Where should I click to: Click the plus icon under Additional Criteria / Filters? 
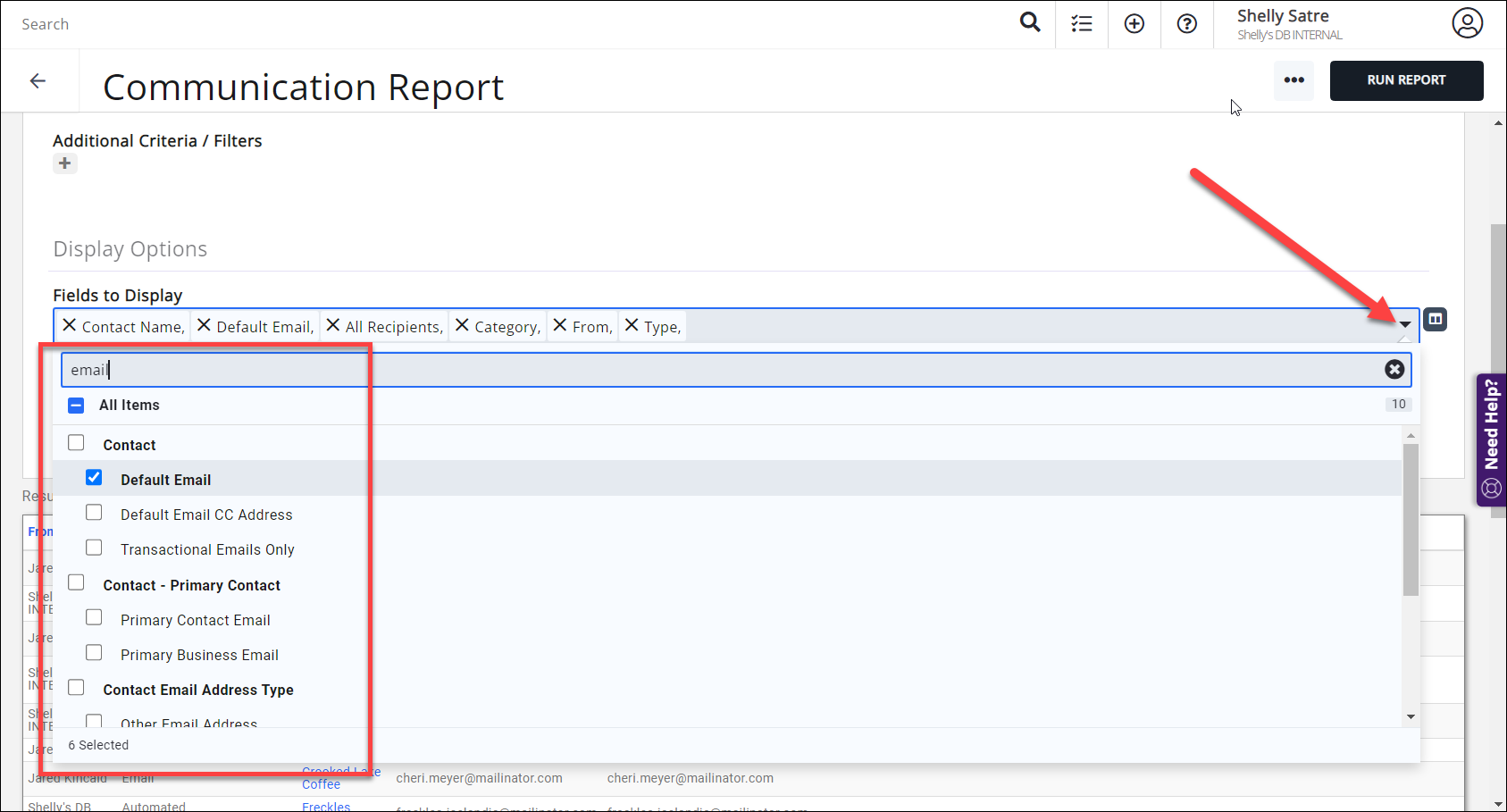pos(64,163)
